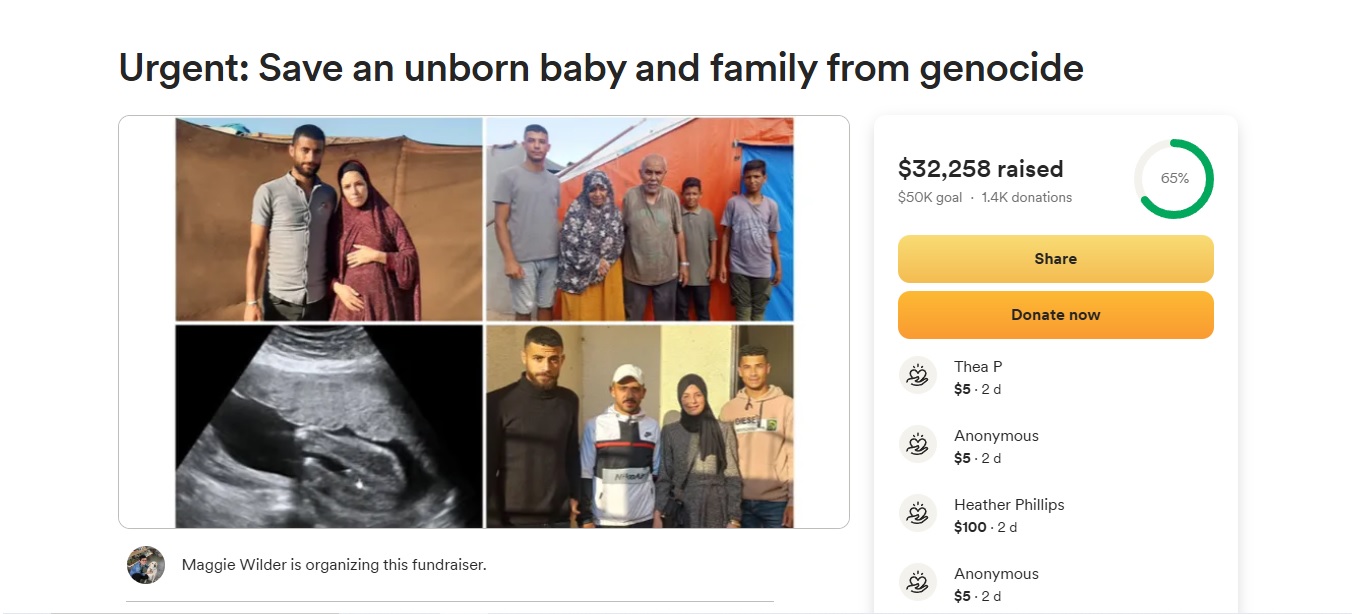Click Maggie Wilder's organizer avatar
This screenshot has height=614, width=1352.
(146, 565)
